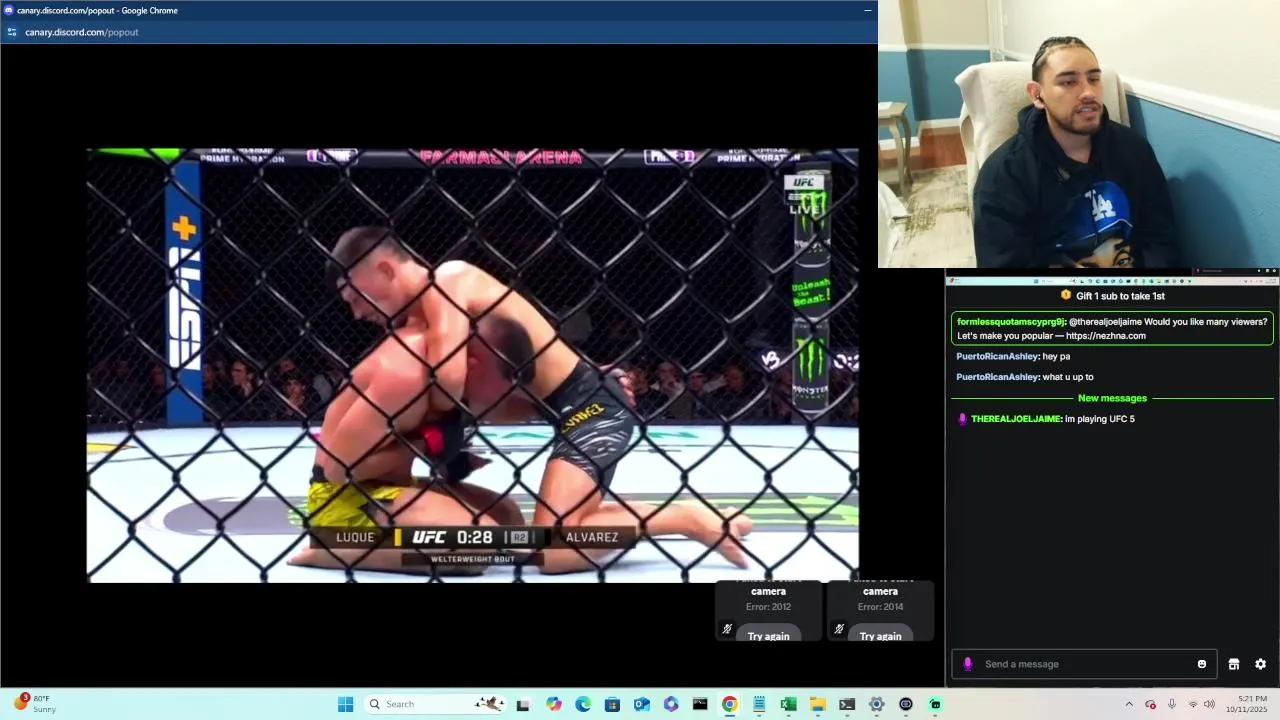Open Notepad from the taskbar
The image size is (1280, 720).
[759, 704]
